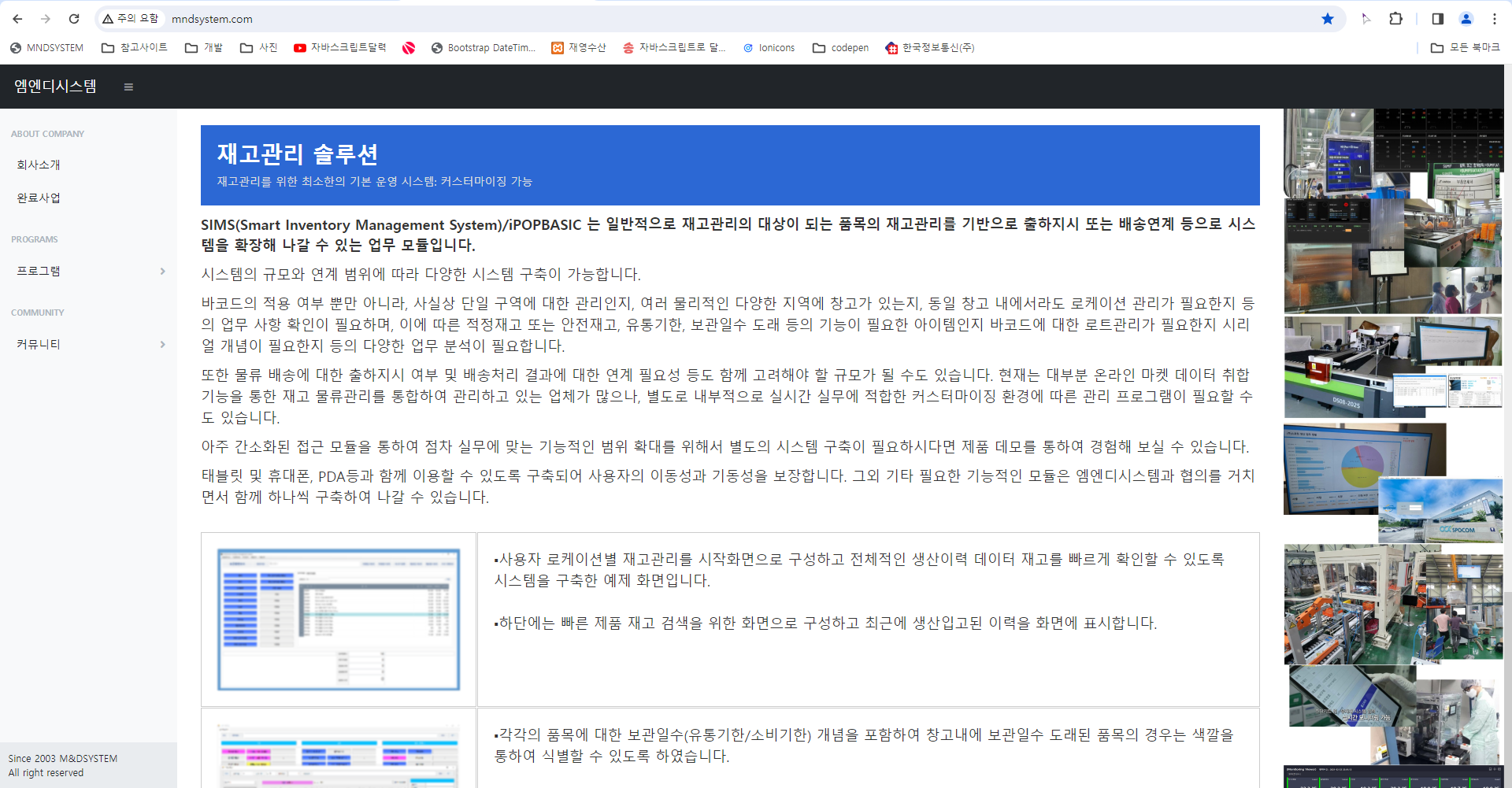Toggle the bookmark star icon

1328,19
